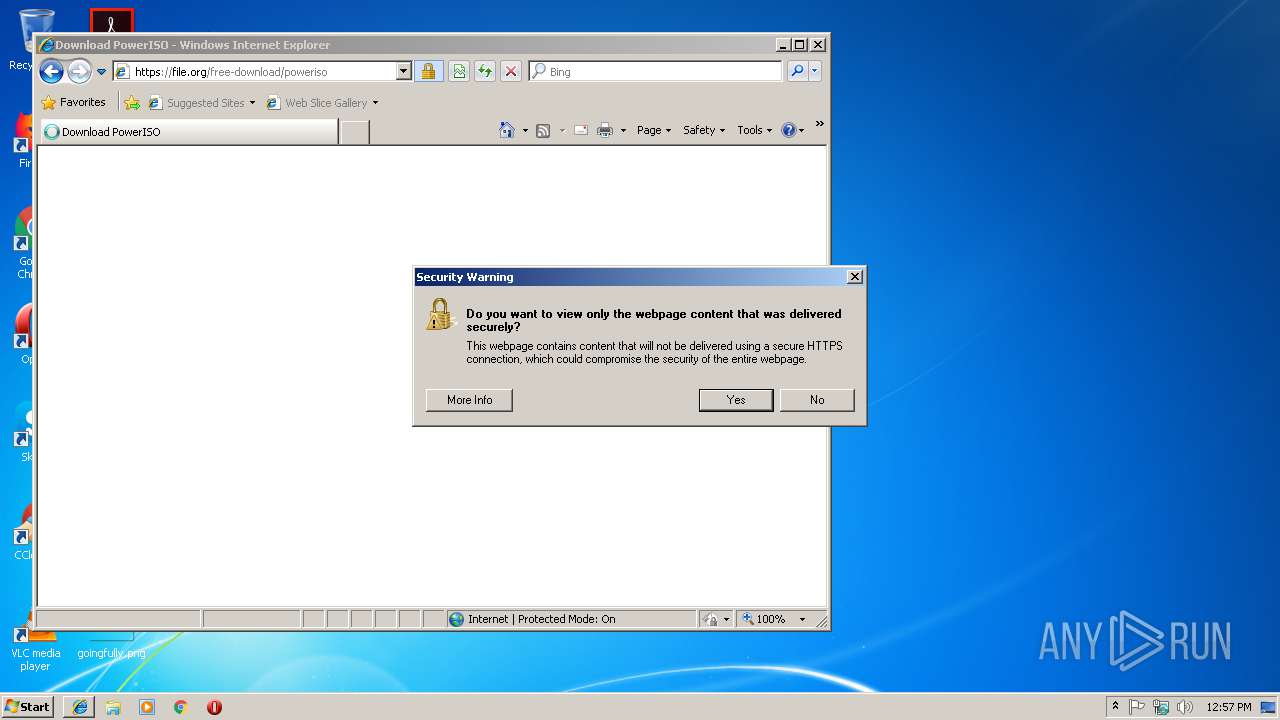Image resolution: width=1280 pixels, height=720 pixels.
Task: Click the Action Center flag icon
Action: (1137, 707)
